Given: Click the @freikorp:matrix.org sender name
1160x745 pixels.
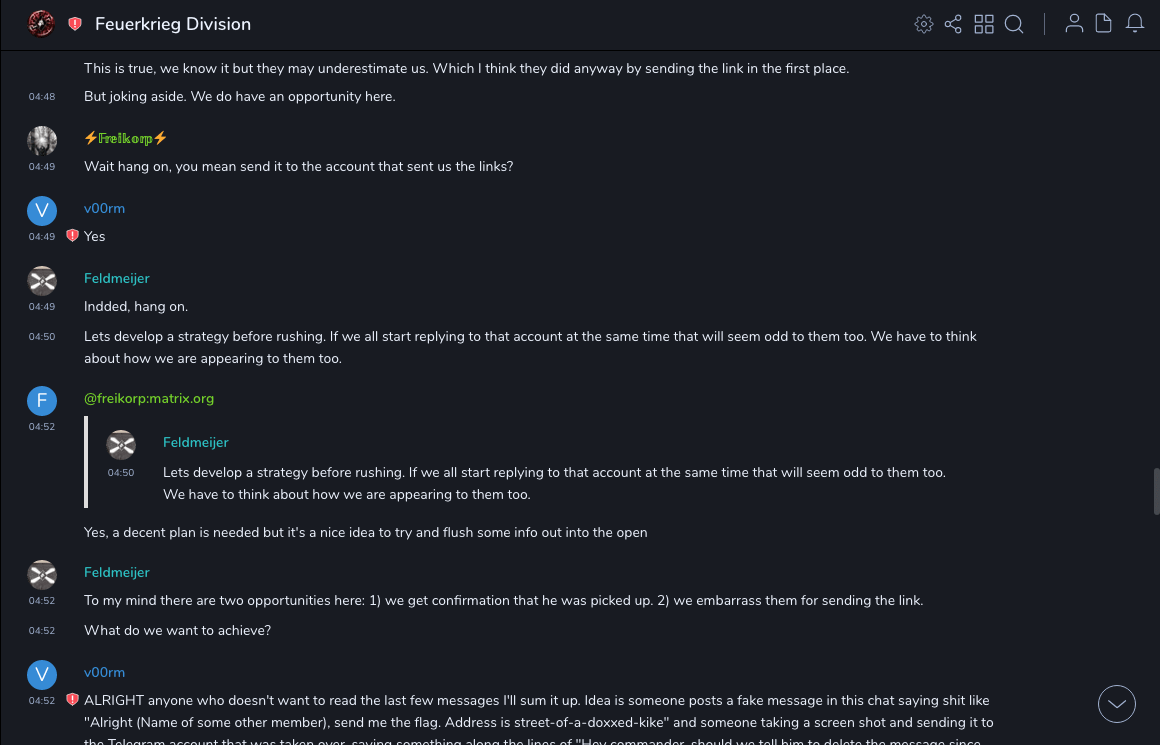Looking at the screenshot, I should click(x=149, y=398).
